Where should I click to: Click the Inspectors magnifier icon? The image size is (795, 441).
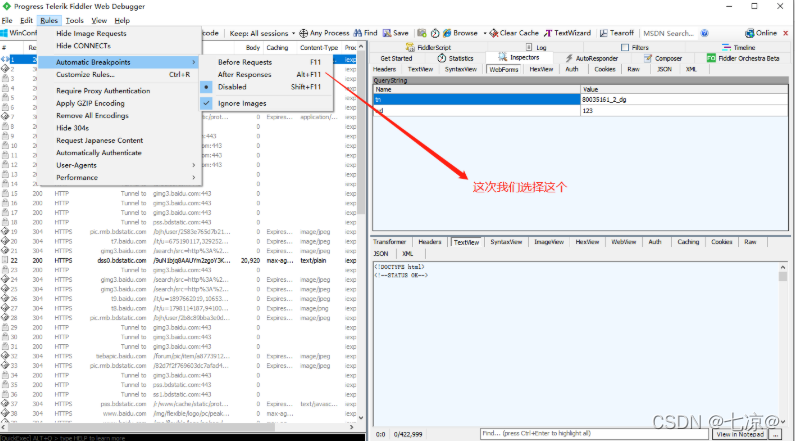click(x=502, y=57)
